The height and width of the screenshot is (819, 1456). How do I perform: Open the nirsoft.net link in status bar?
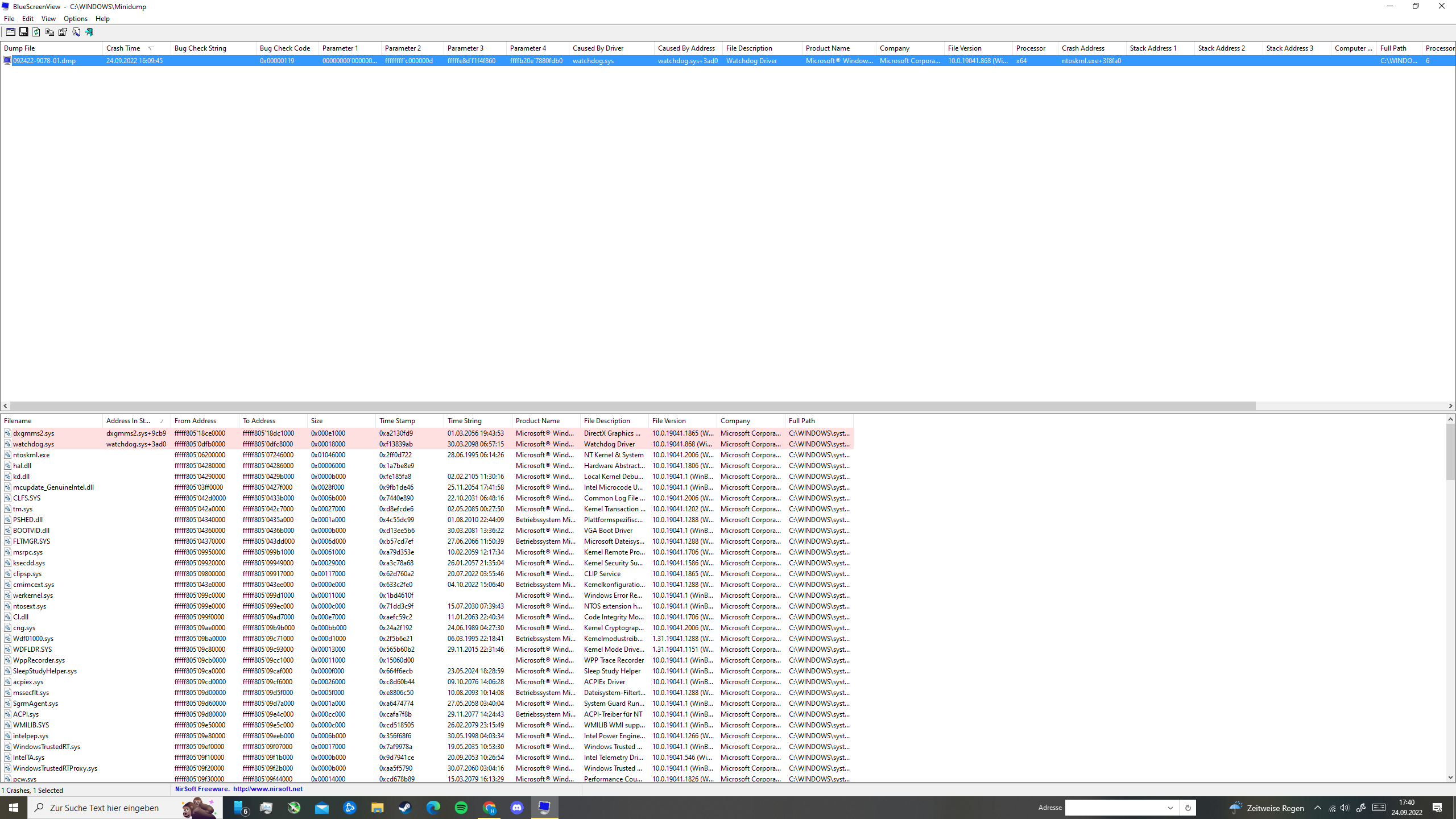point(267,789)
